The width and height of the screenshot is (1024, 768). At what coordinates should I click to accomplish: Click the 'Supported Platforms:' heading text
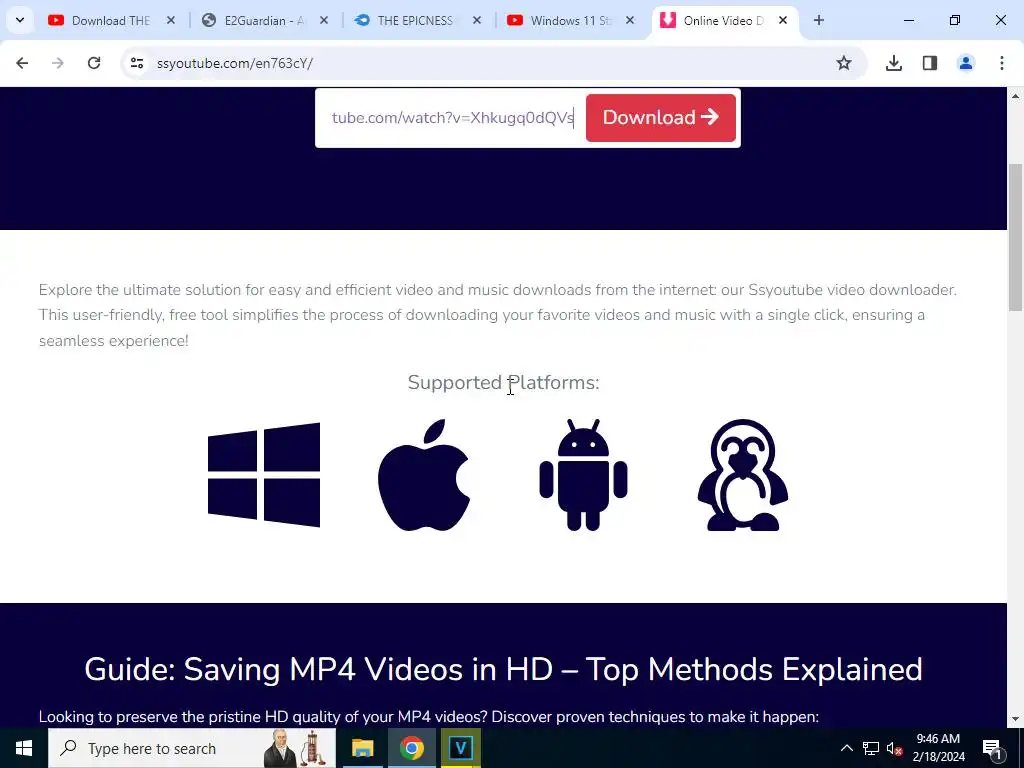(504, 382)
